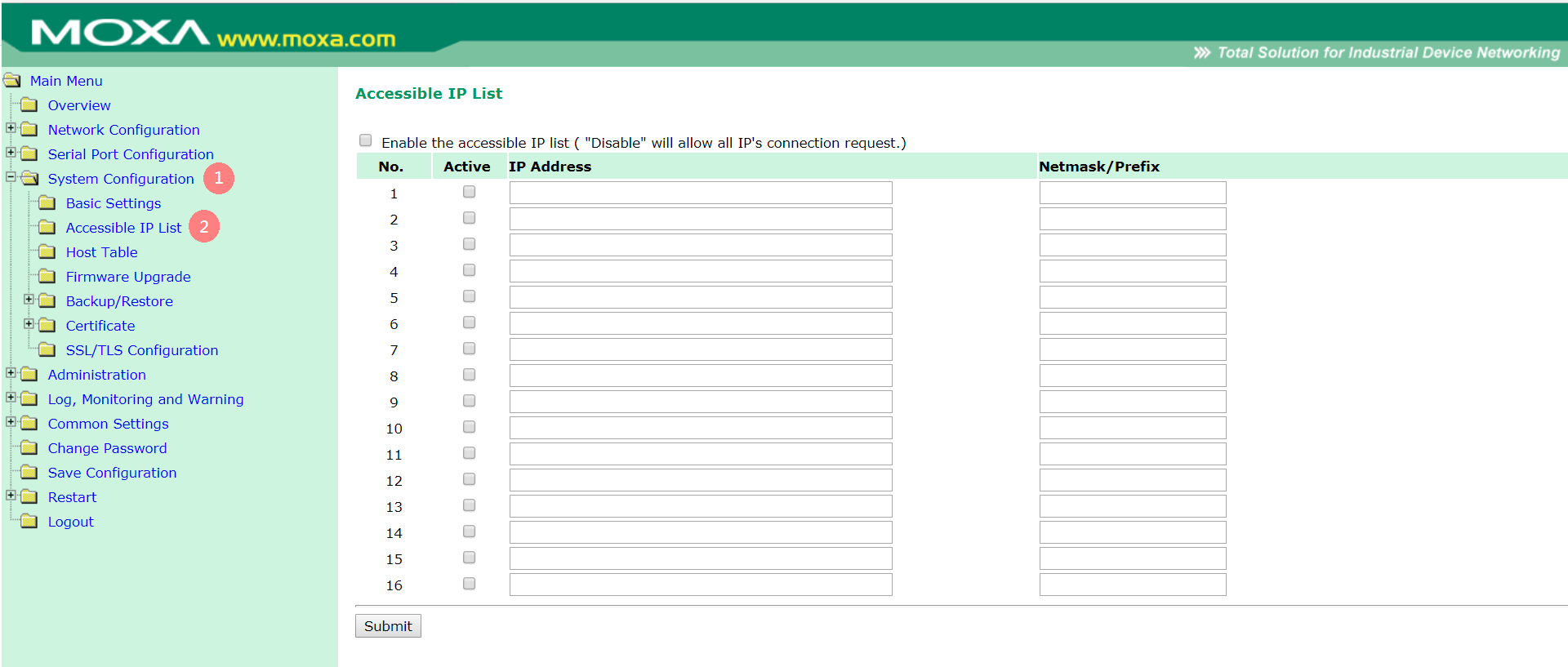Expand the Backup/Restore tree node
The image size is (1568, 667).
(29, 300)
